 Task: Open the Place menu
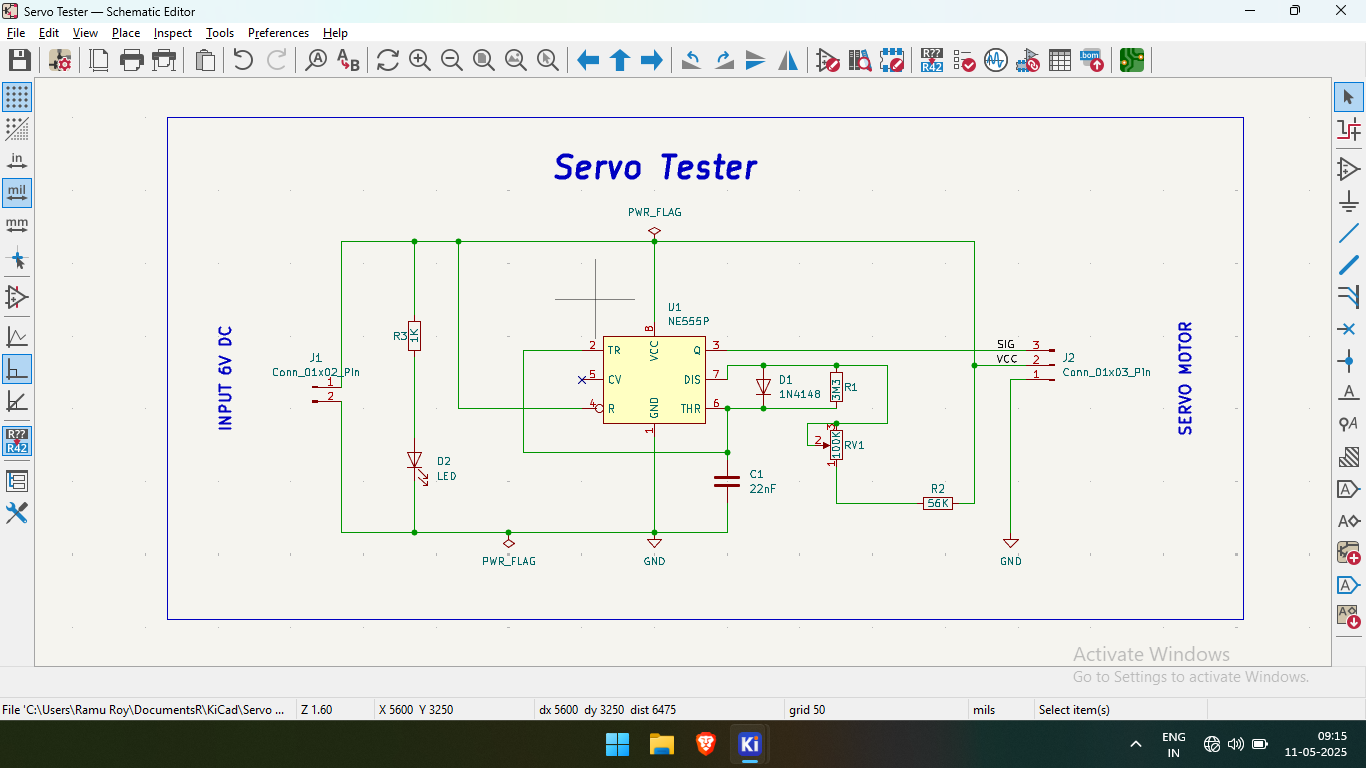pos(126,33)
